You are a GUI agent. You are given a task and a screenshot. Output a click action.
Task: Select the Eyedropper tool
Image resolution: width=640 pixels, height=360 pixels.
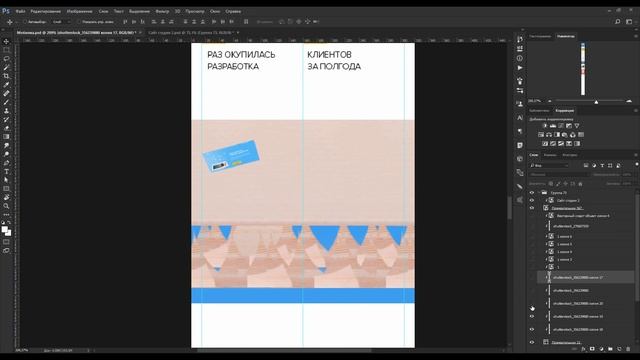click(x=6, y=85)
